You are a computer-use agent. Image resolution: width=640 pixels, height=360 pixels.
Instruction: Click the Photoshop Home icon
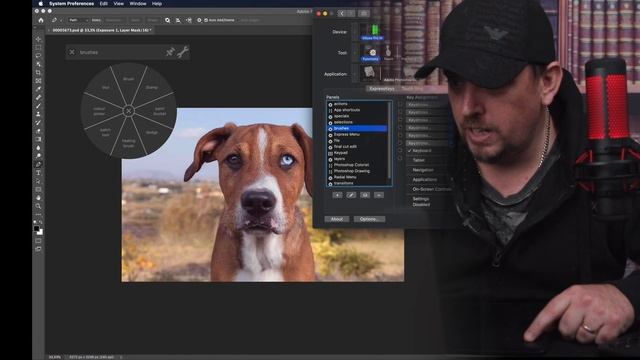pyautogui.click(x=41, y=20)
